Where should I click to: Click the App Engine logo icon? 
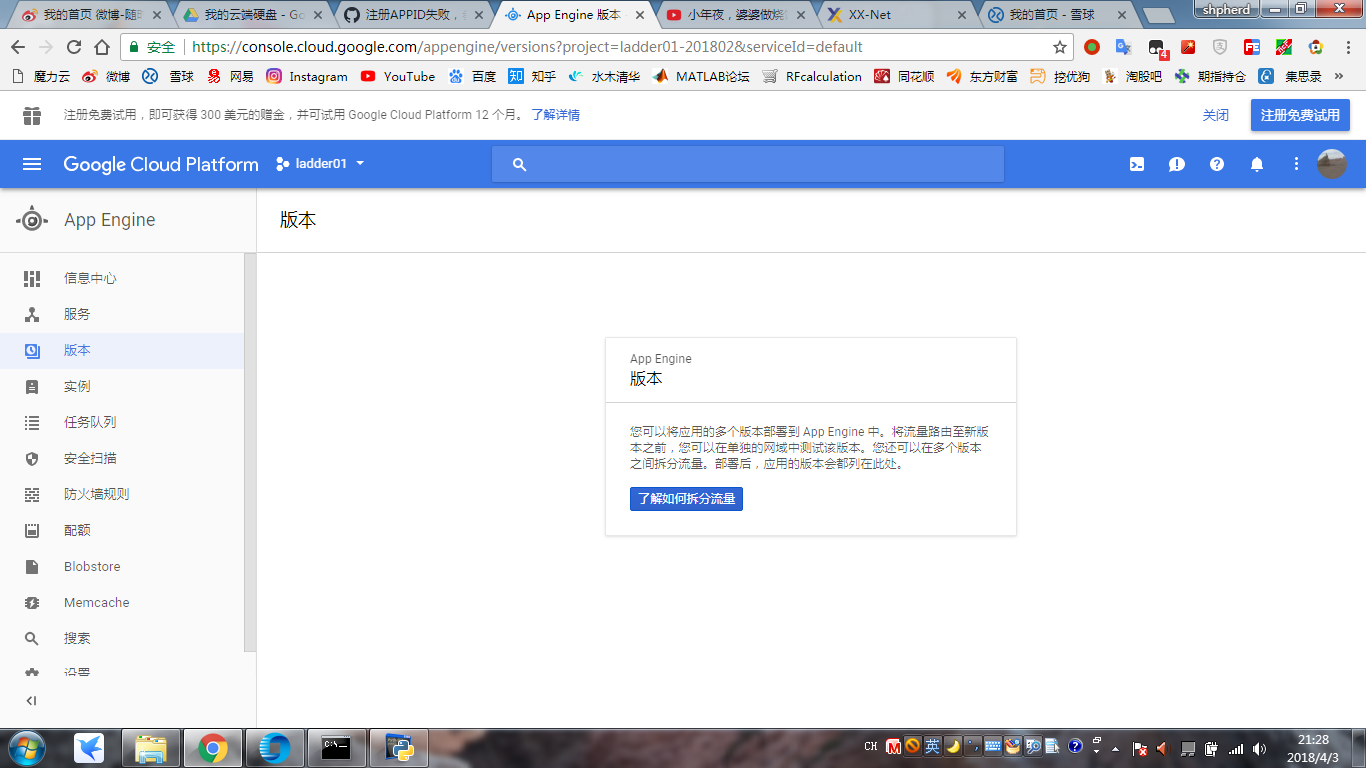32,219
